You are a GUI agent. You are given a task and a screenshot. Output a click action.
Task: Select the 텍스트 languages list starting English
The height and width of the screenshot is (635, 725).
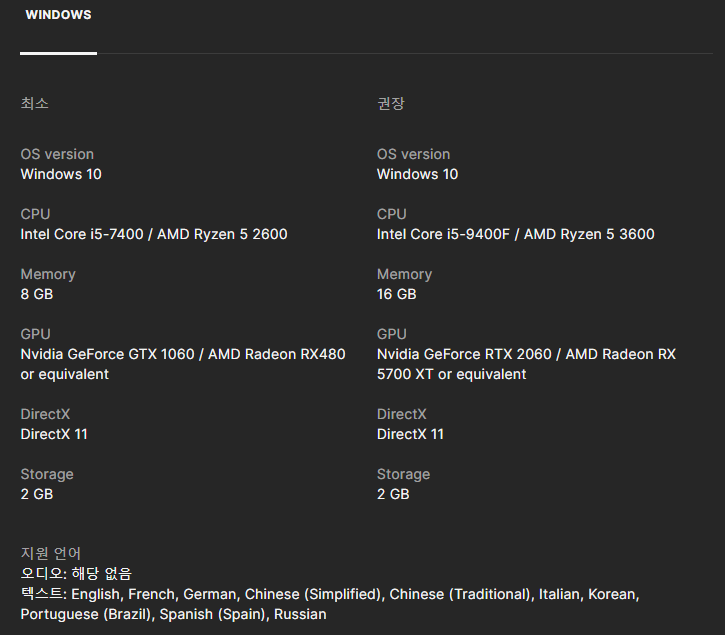pos(330,604)
